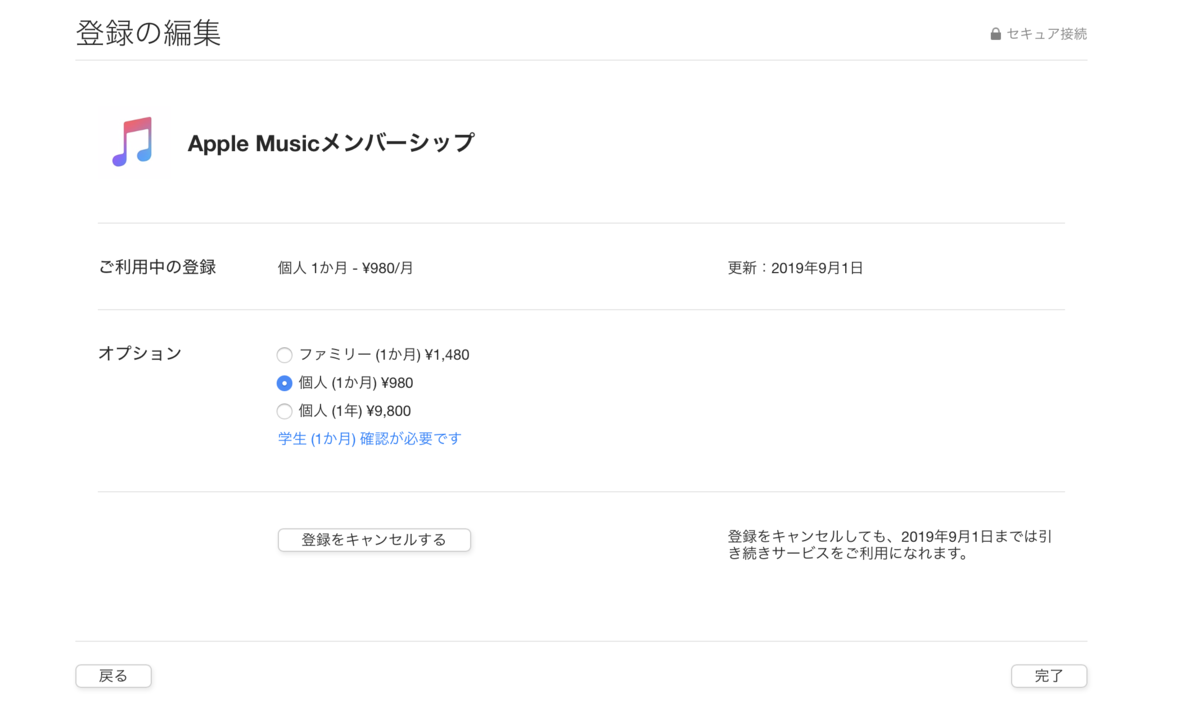
Task: Select the ファミリー (1か月) ¥1,480 plan
Action: coord(284,354)
